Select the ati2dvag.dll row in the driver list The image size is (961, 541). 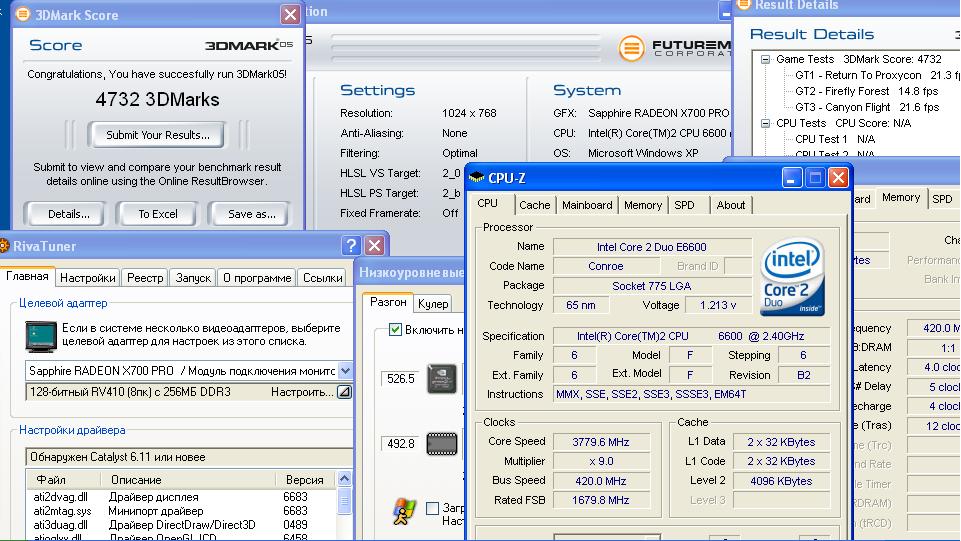[x=179, y=497]
